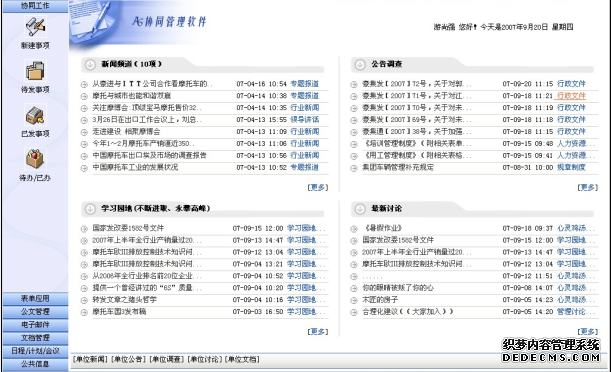Open the 日程/计划/会议 sidebar section

click(x=35, y=351)
